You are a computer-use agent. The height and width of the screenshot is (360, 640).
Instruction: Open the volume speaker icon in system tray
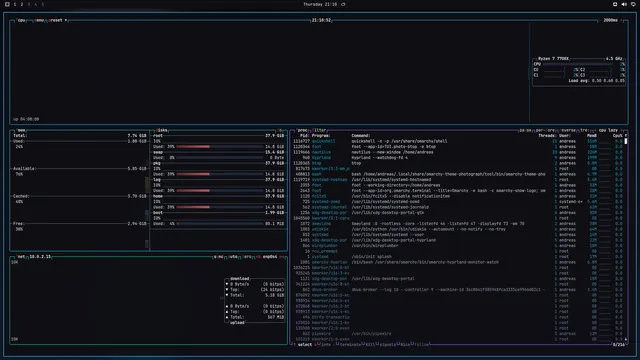(624, 4)
